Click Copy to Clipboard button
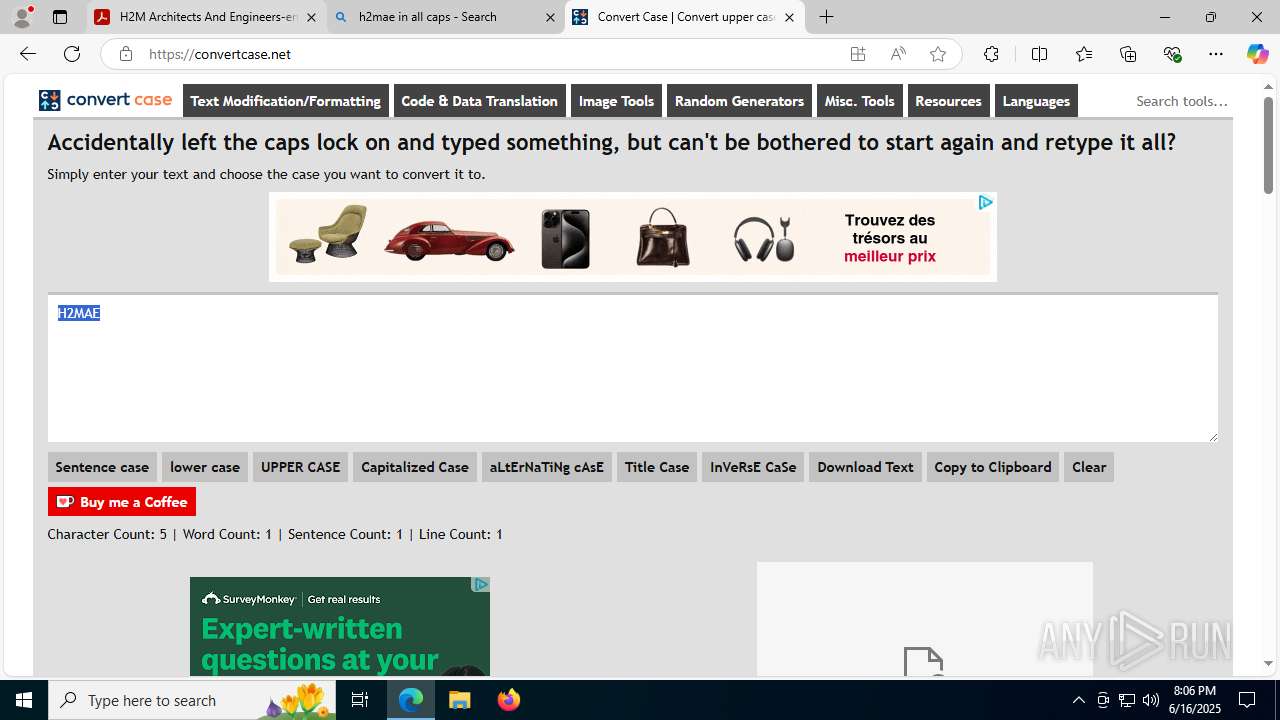This screenshot has height=720, width=1280. pyautogui.click(x=993, y=467)
